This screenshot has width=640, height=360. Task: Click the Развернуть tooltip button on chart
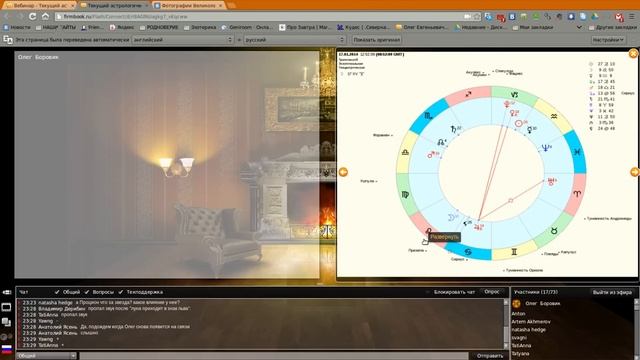click(444, 237)
